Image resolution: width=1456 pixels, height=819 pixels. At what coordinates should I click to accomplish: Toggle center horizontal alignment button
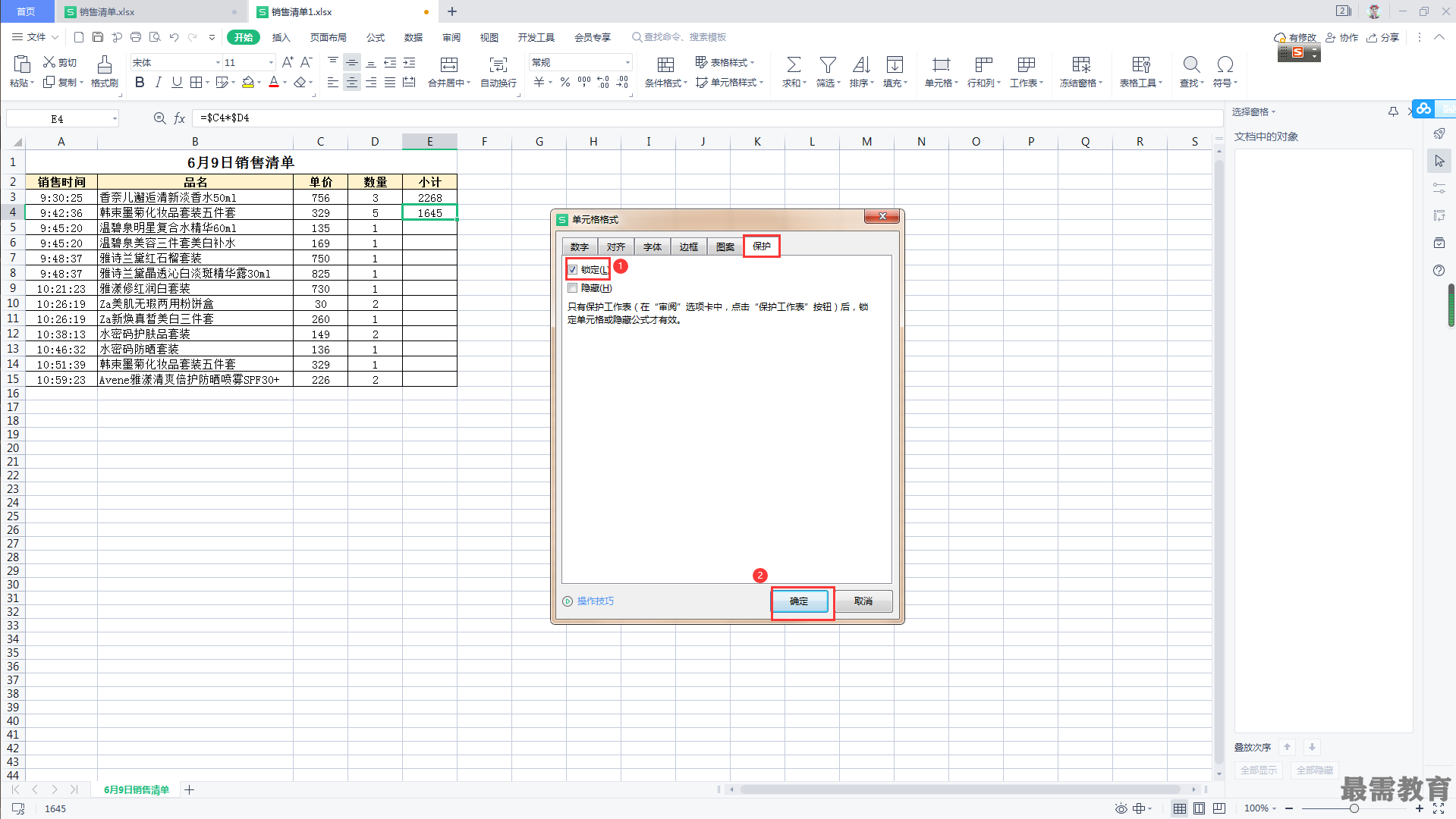coord(352,82)
